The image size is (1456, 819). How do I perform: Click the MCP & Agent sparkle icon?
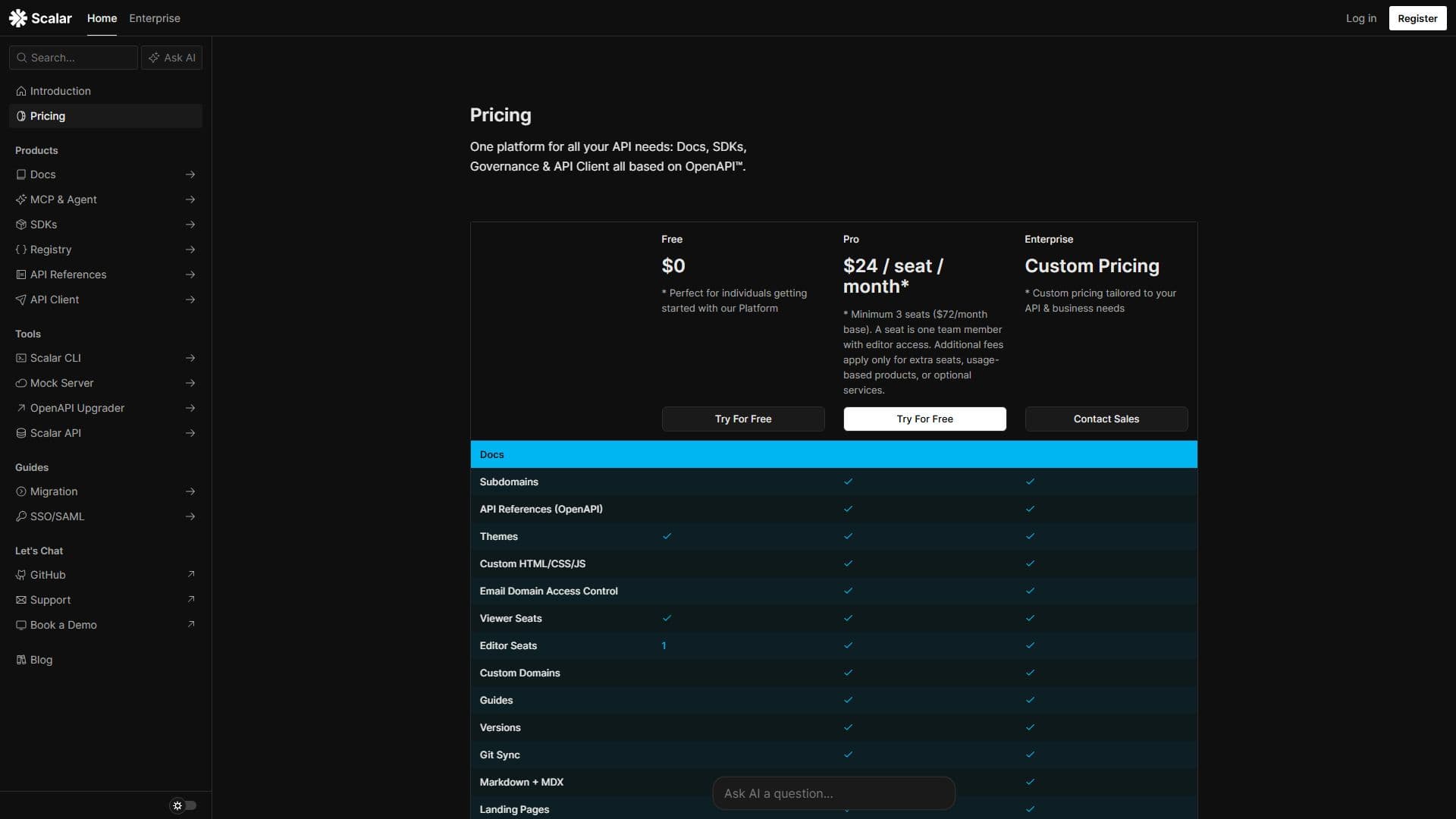click(x=21, y=199)
